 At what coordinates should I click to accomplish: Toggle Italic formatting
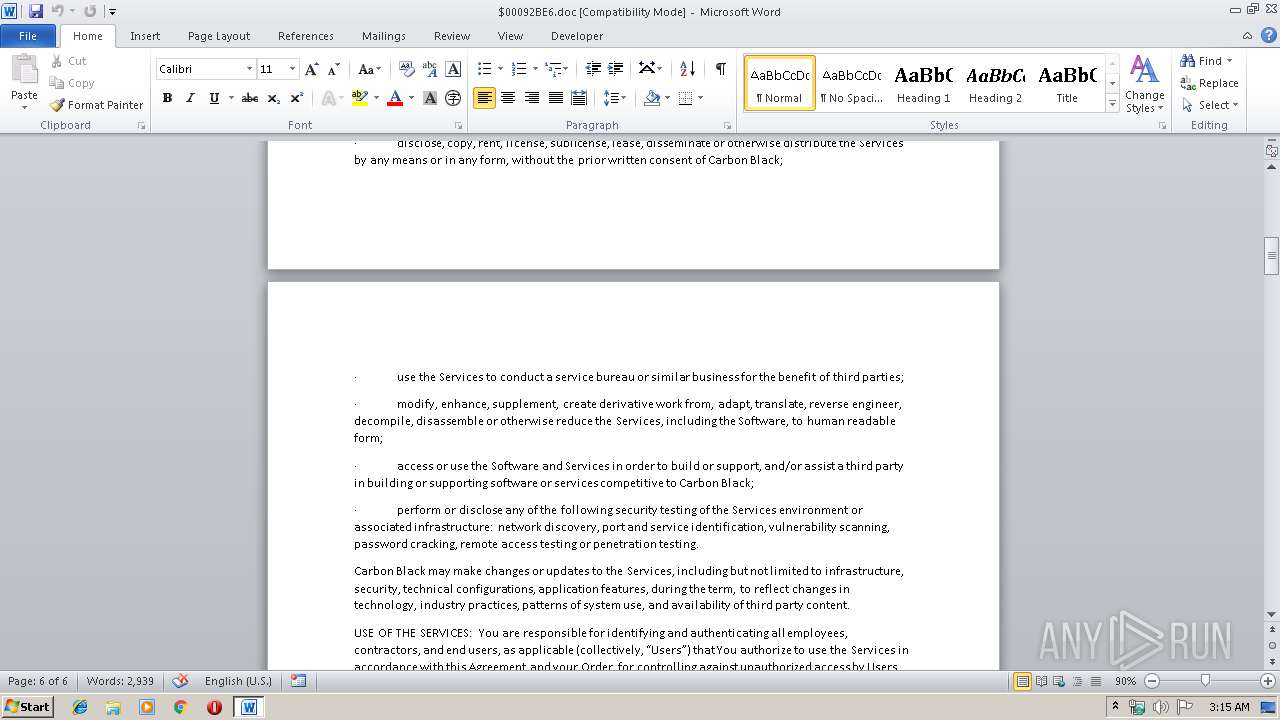(x=190, y=98)
